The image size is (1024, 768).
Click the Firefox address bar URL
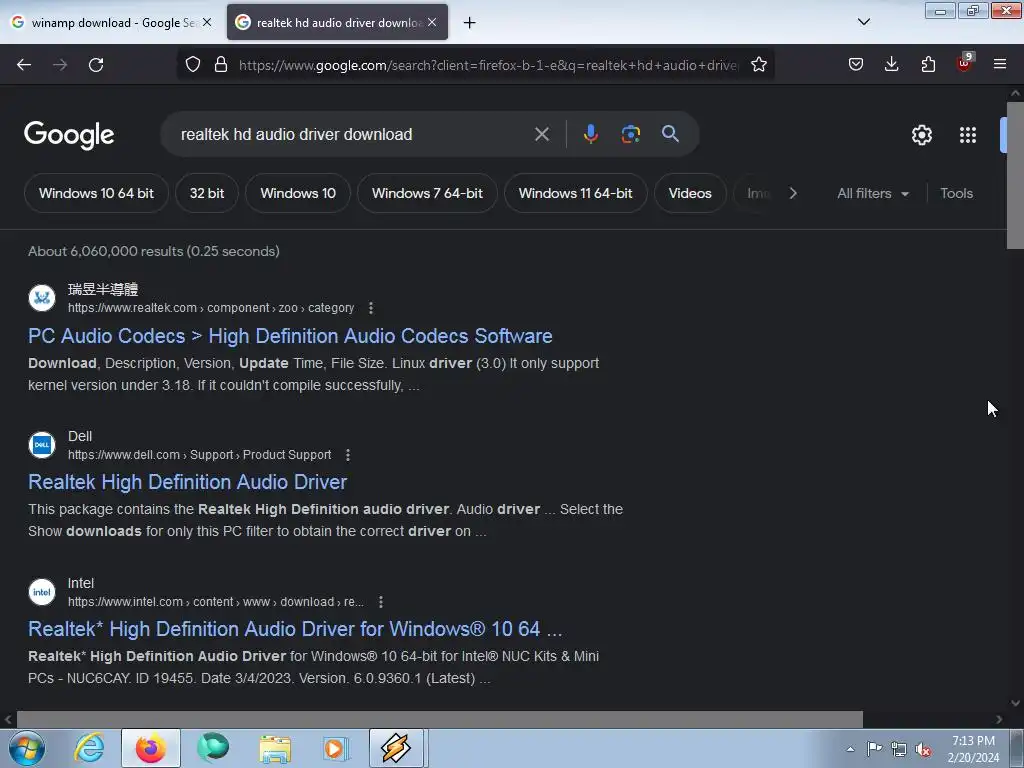(488, 65)
